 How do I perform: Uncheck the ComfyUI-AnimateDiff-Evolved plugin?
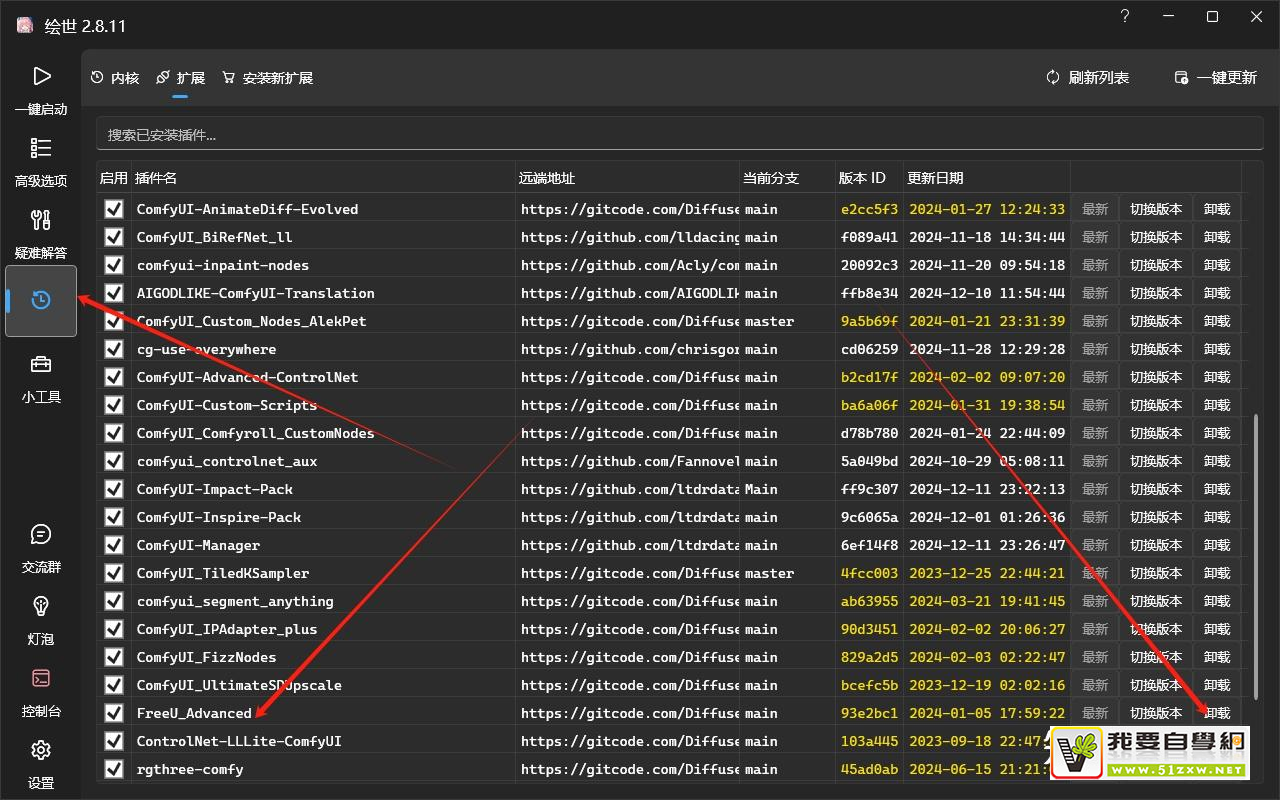(114, 209)
